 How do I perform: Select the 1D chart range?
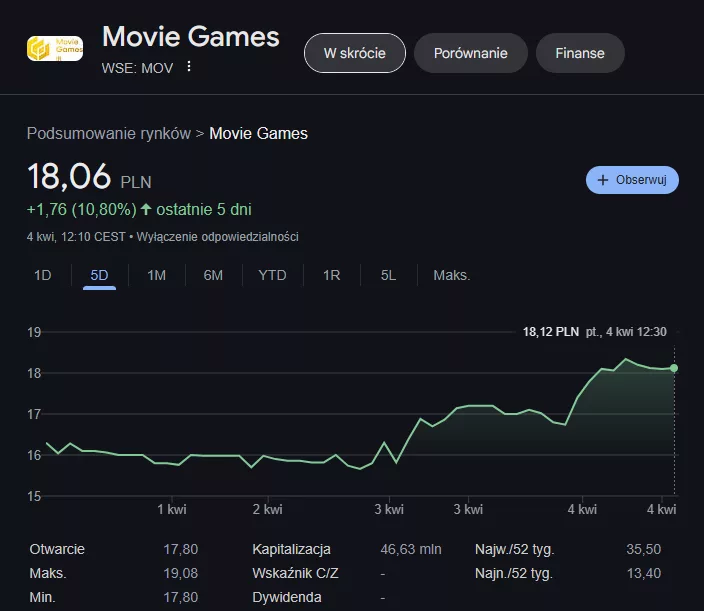[x=43, y=275]
